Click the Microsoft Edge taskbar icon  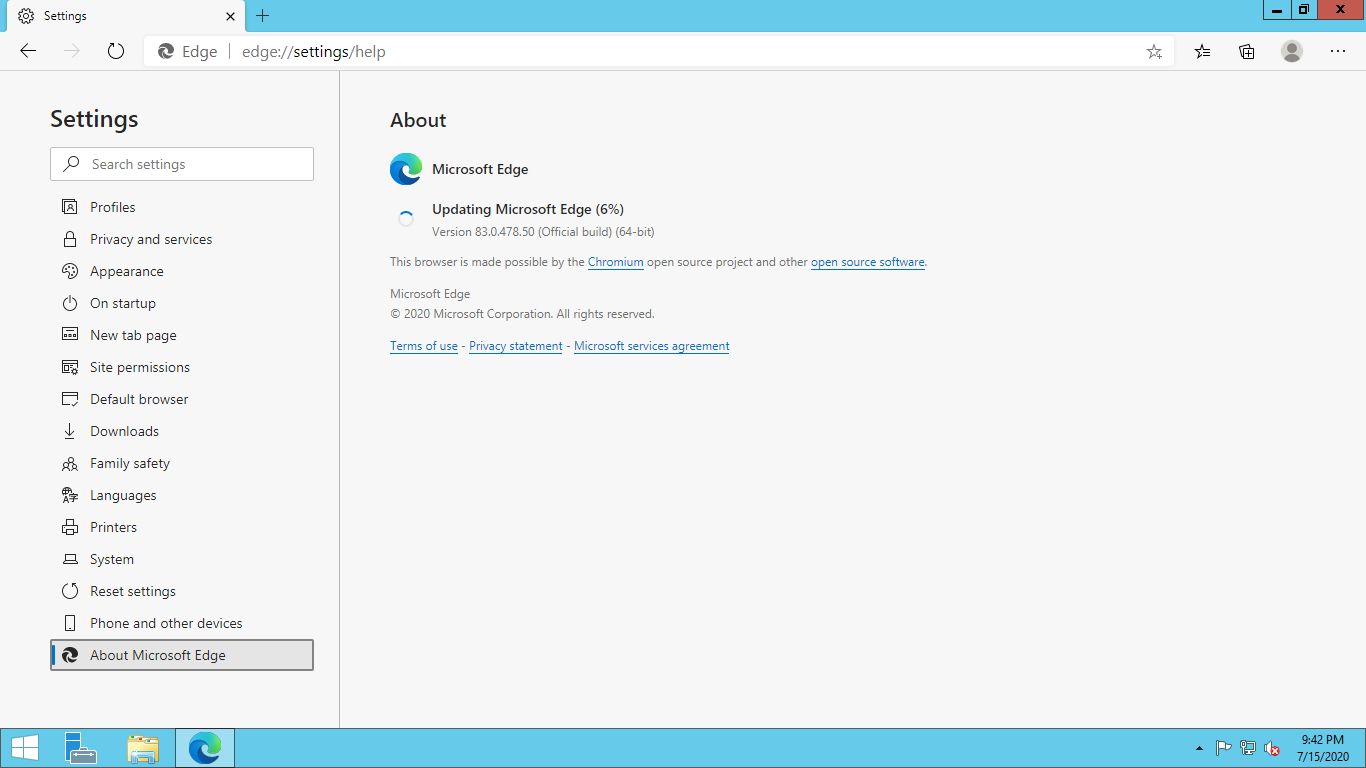pyautogui.click(x=205, y=748)
